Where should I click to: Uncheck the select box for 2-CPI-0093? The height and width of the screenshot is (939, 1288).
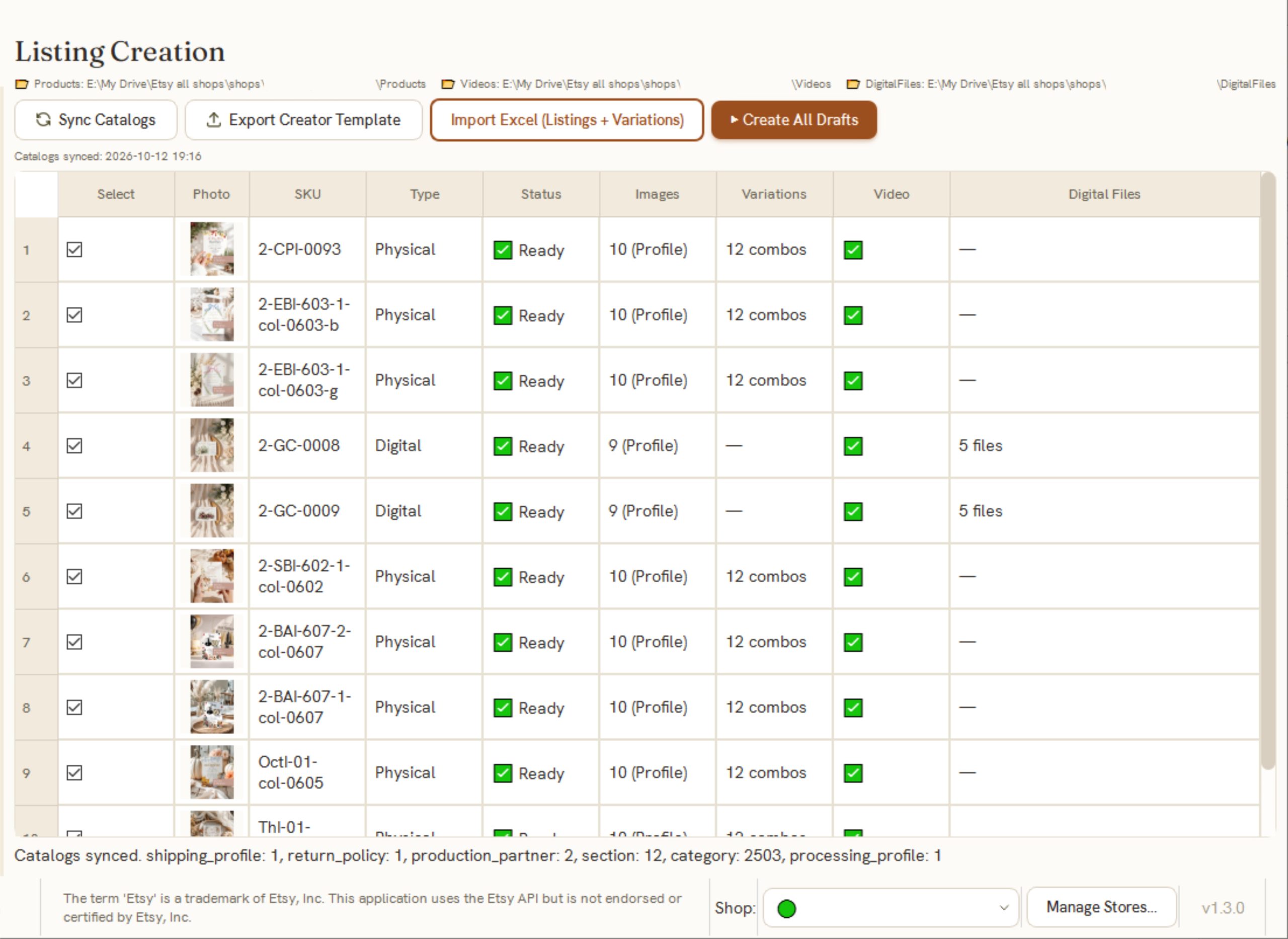74,250
